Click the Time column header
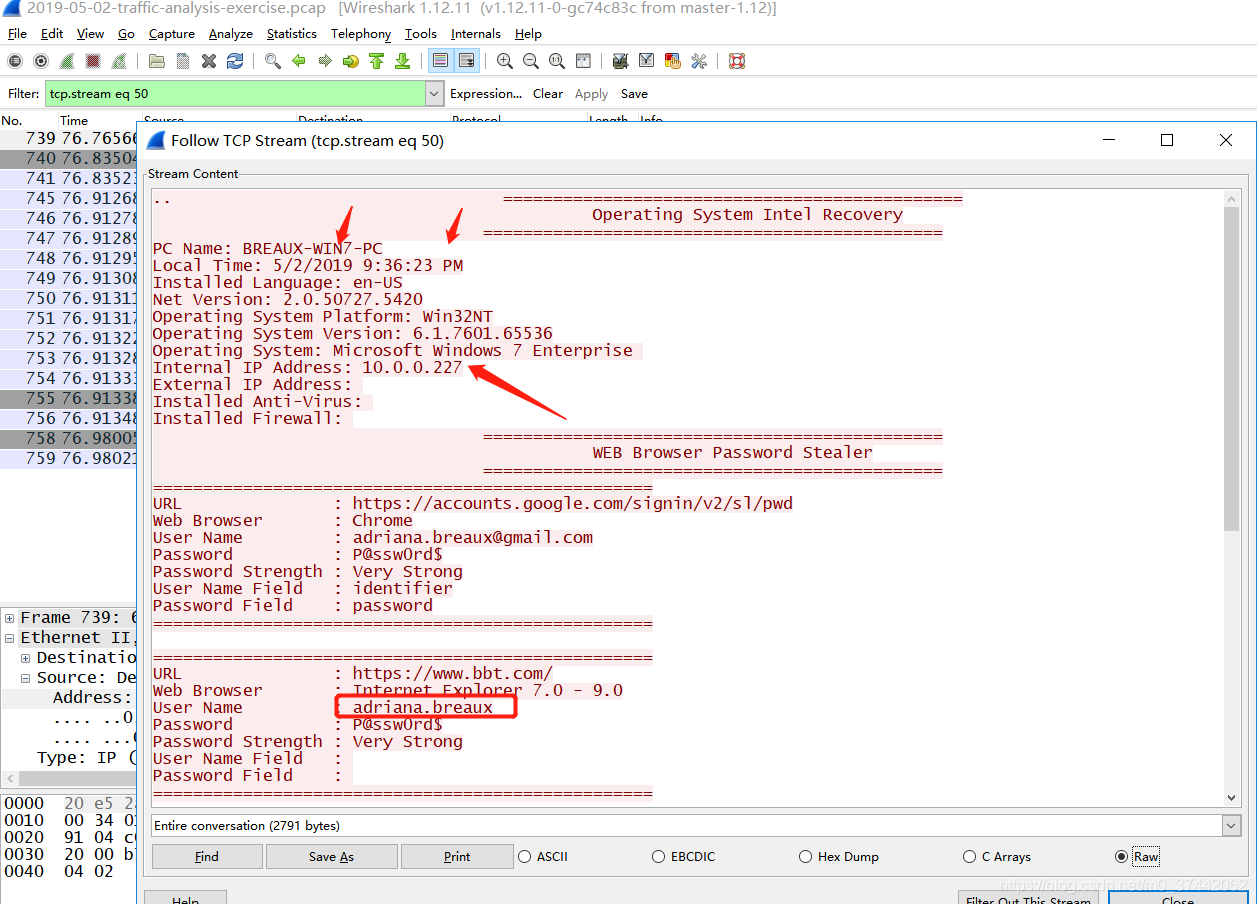Image resolution: width=1257 pixels, height=904 pixels. tap(74, 120)
